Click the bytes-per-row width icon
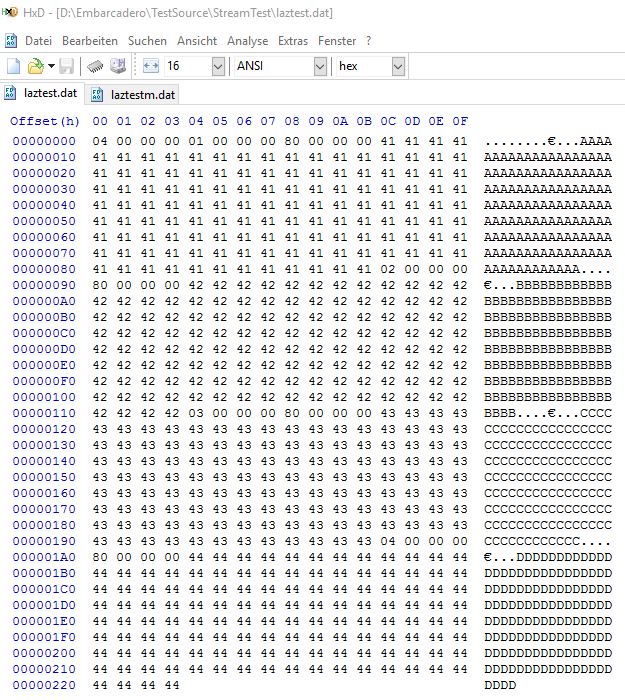Screen dimensions: 625x700 [151, 66]
